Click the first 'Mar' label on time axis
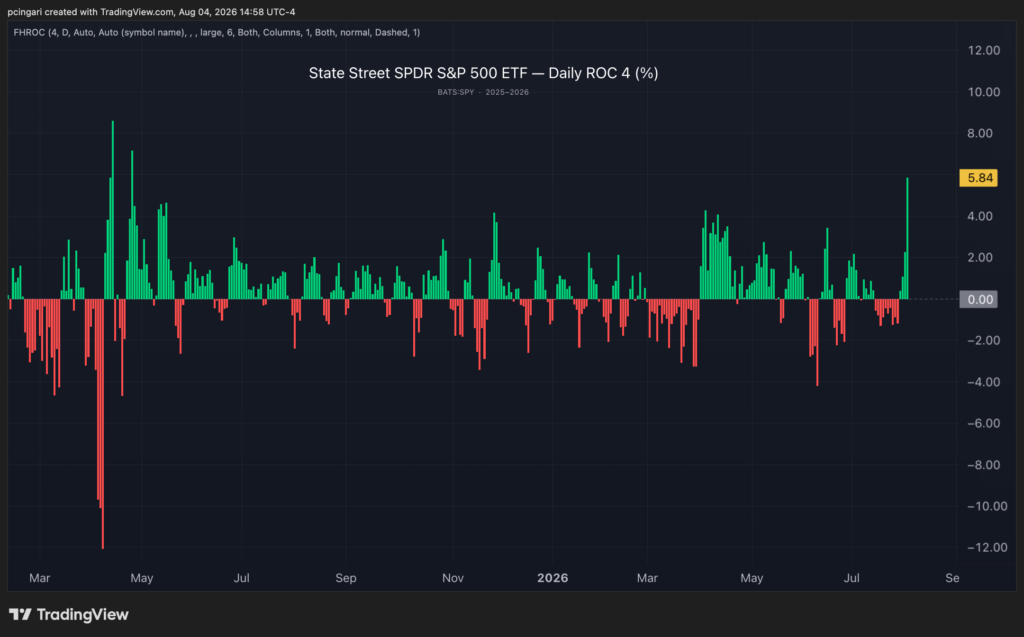This screenshot has height=637, width=1024. [x=40, y=578]
